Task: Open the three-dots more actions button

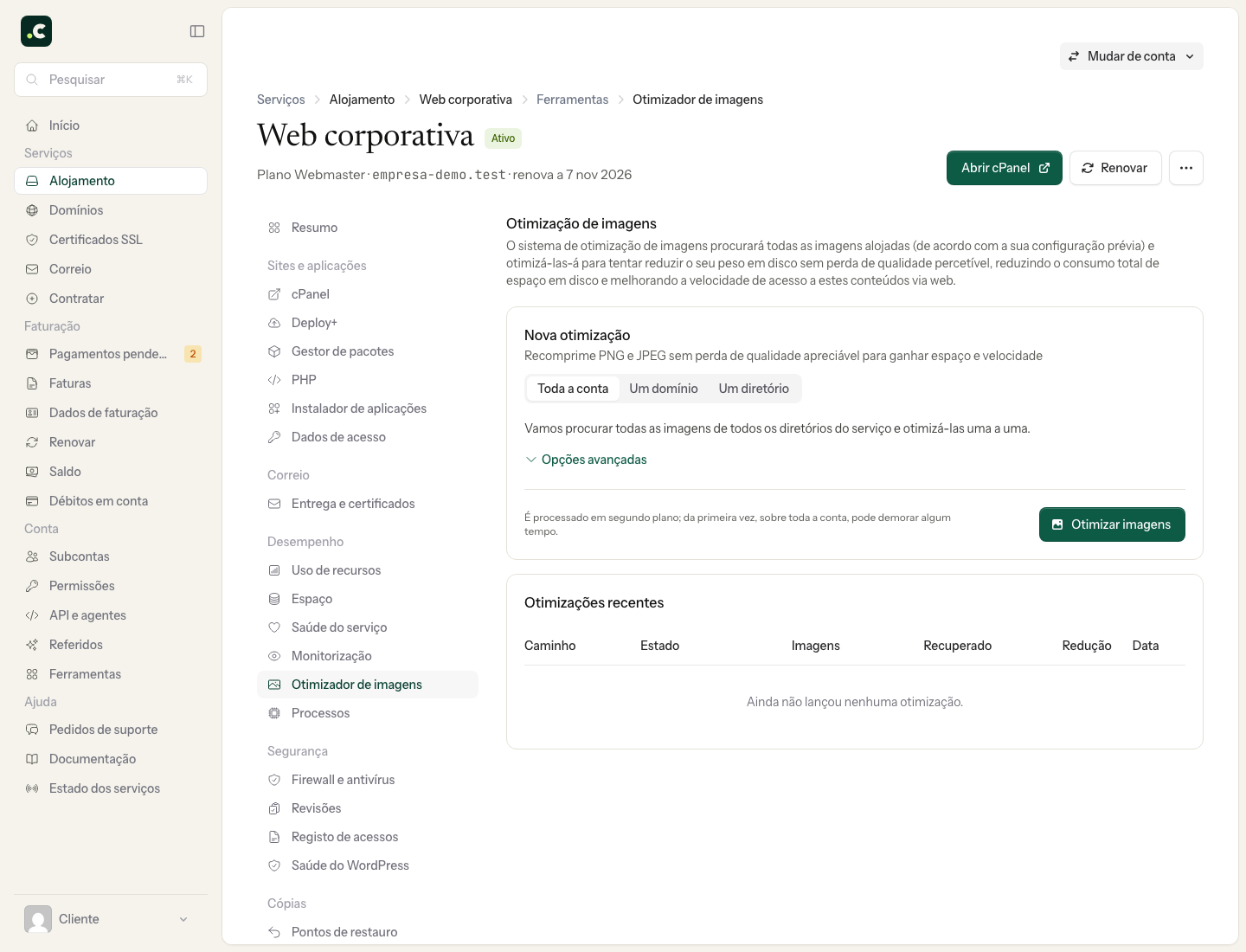Action: pyautogui.click(x=1186, y=168)
